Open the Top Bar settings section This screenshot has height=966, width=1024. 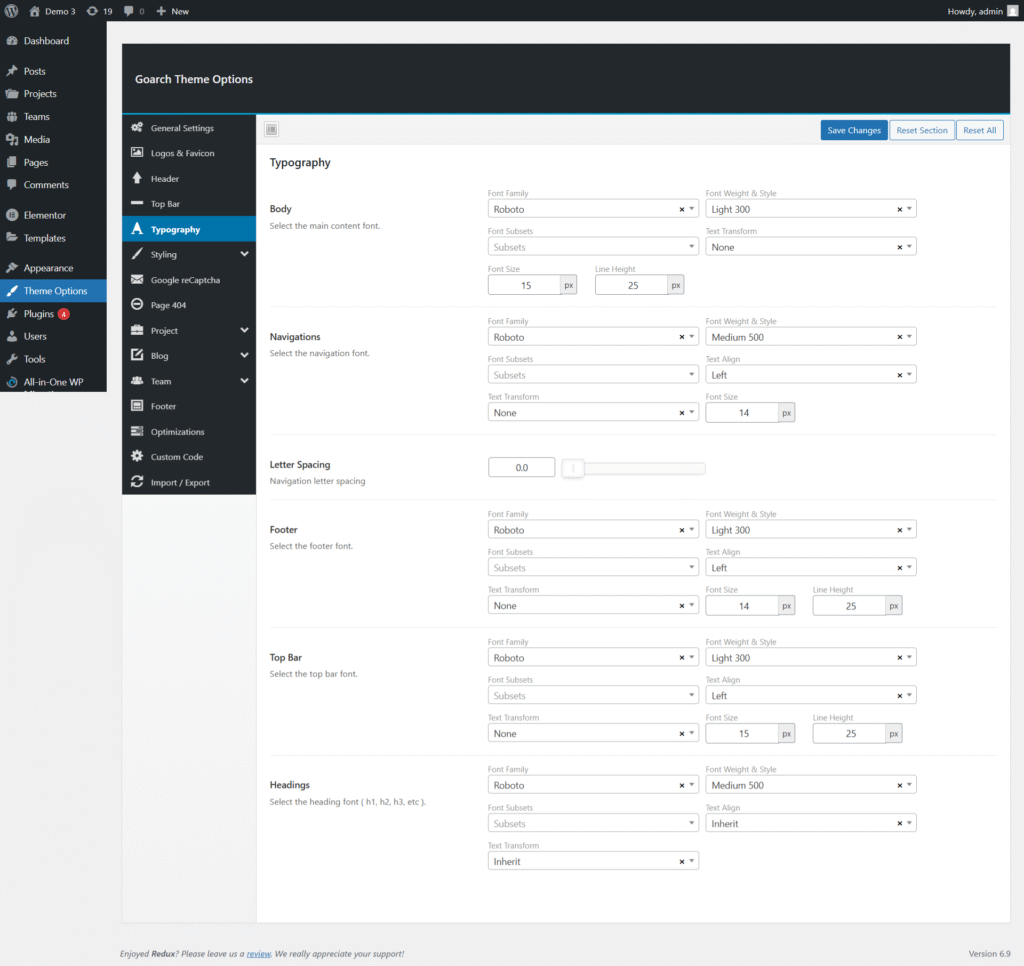click(189, 204)
